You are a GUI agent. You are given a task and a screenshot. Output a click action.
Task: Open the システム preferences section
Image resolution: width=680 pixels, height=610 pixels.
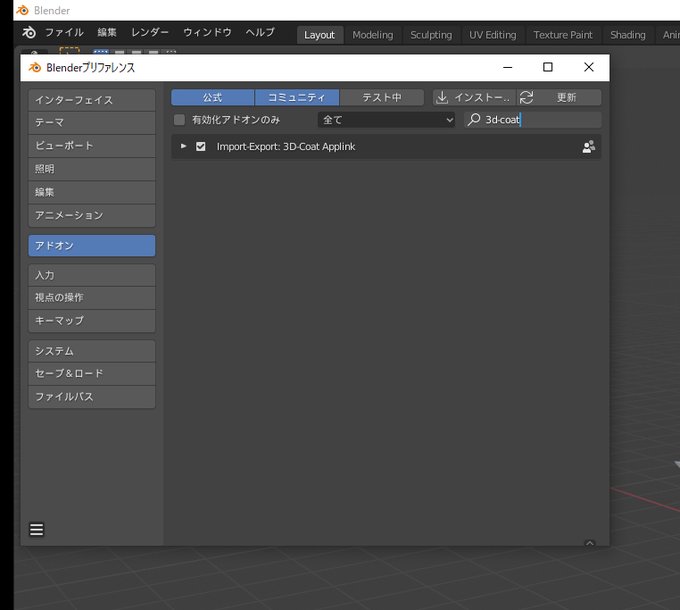pos(92,351)
